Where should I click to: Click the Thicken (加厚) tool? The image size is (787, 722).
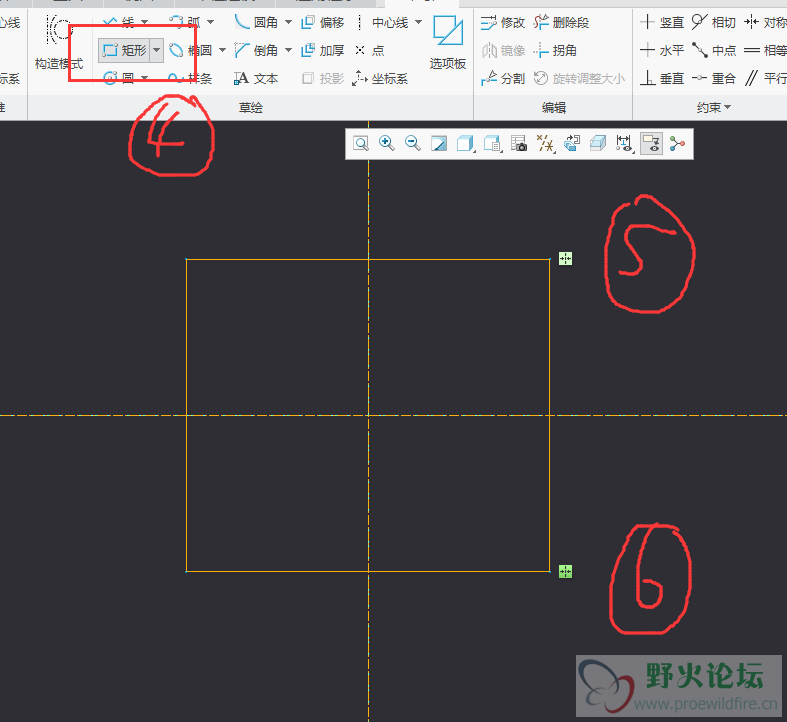click(323, 50)
